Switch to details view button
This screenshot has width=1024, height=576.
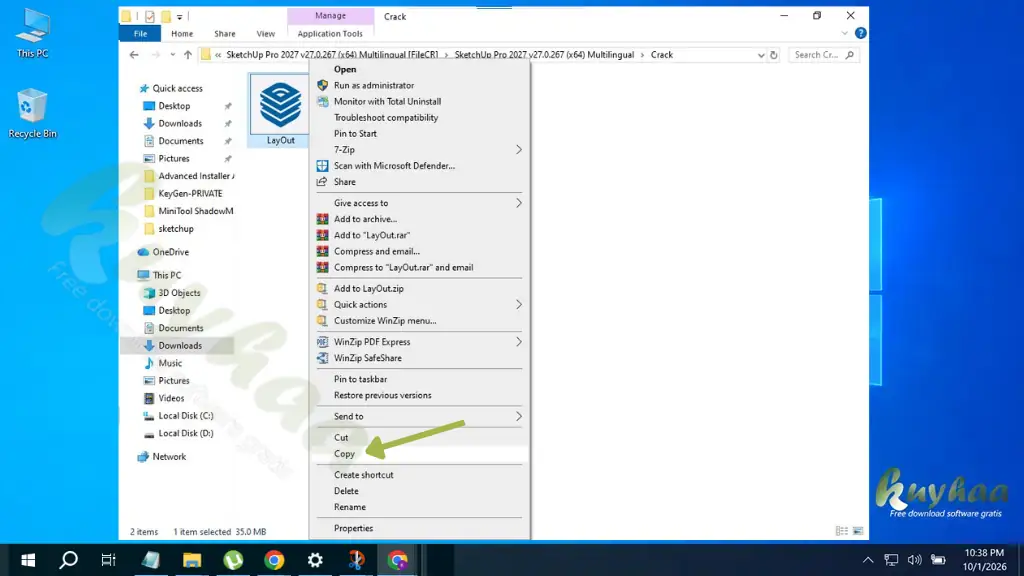842,531
